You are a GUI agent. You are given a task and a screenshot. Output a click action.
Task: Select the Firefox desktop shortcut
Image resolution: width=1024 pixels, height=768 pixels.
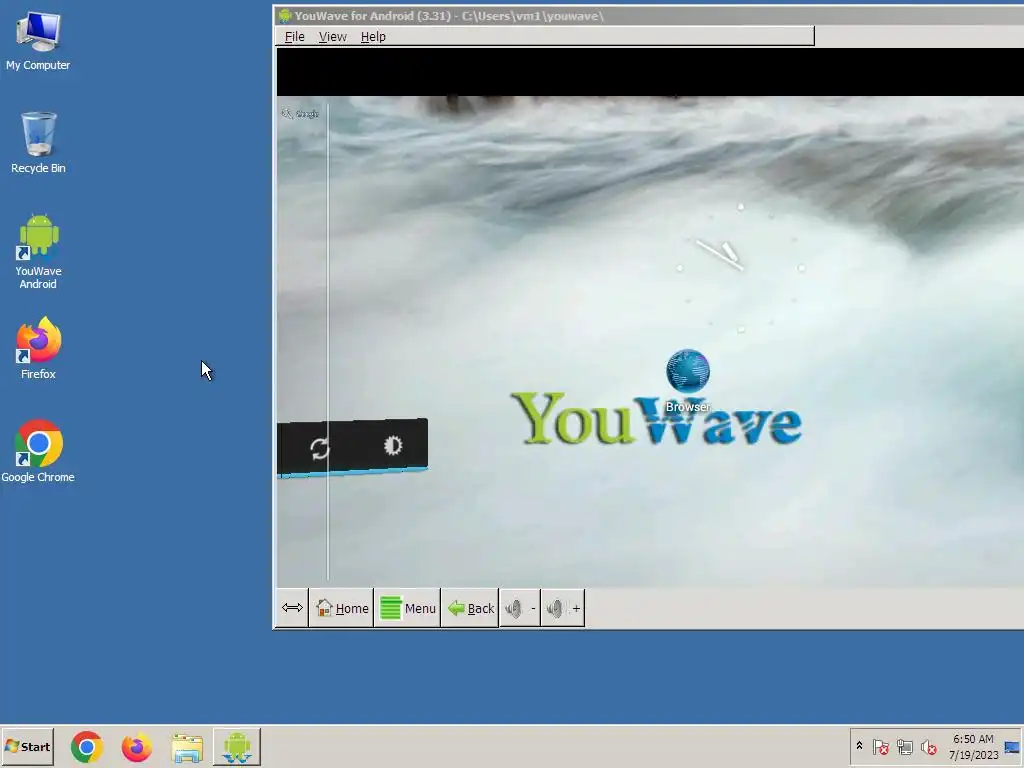pyautogui.click(x=38, y=348)
